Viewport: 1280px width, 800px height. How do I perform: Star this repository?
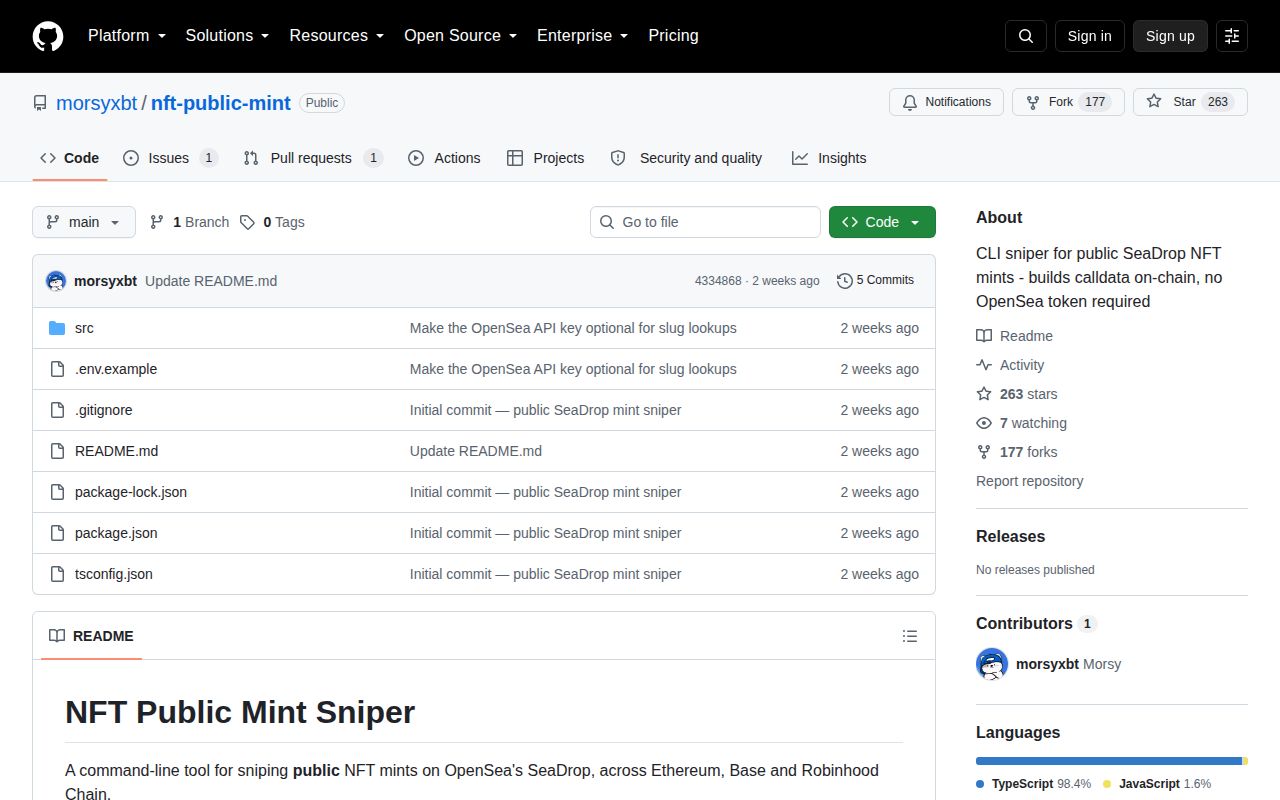coord(1190,102)
